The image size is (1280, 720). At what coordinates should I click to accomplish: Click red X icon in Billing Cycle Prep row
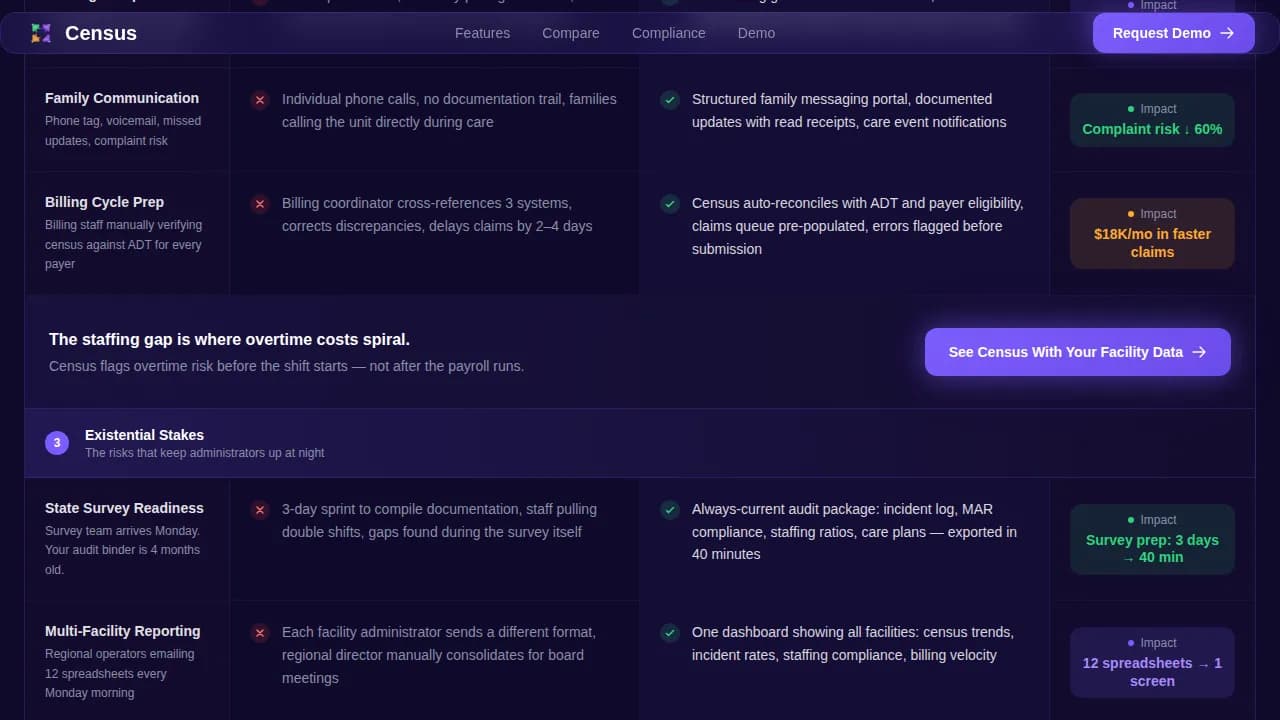[x=260, y=204]
